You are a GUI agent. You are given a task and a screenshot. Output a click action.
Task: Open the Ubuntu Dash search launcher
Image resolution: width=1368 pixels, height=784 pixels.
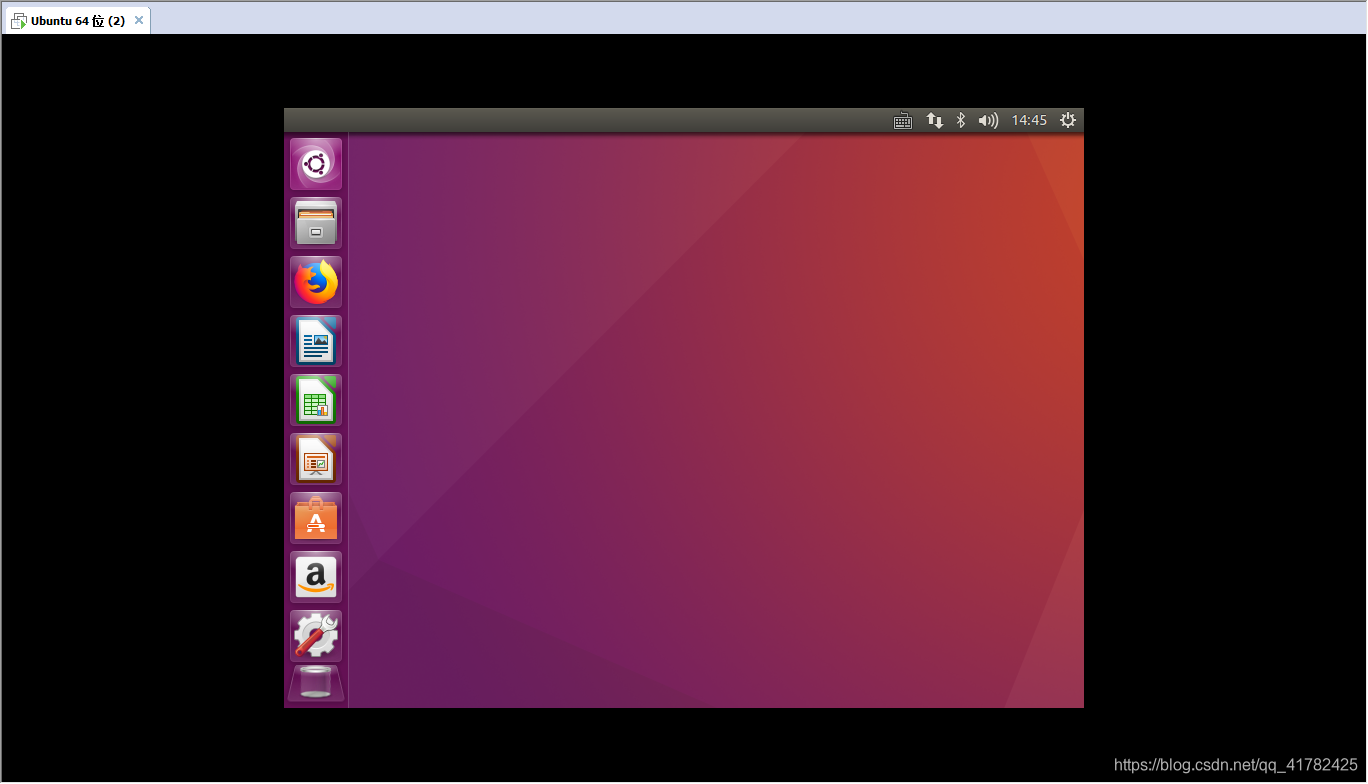click(316, 164)
